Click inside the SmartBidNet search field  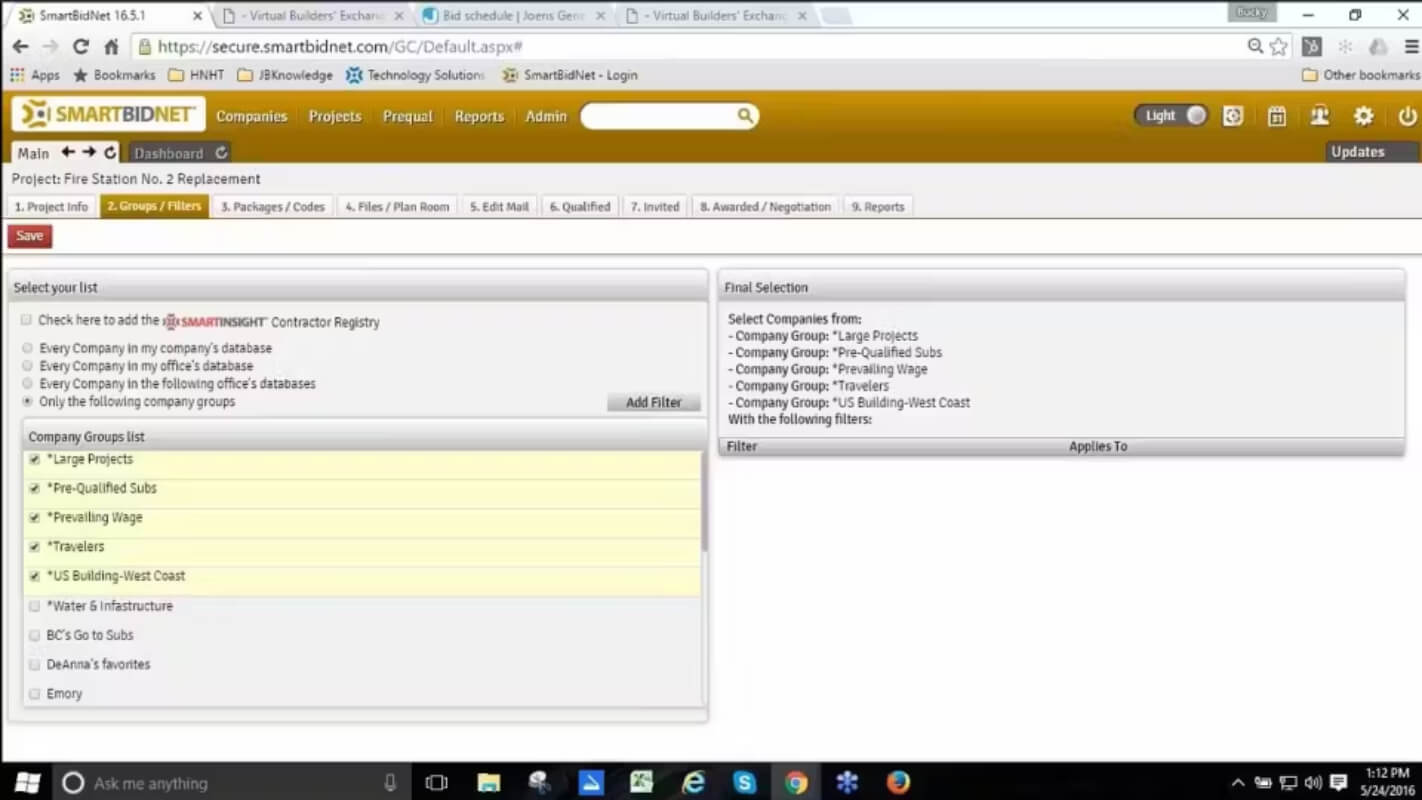pyautogui.click(x=660, y=116)
